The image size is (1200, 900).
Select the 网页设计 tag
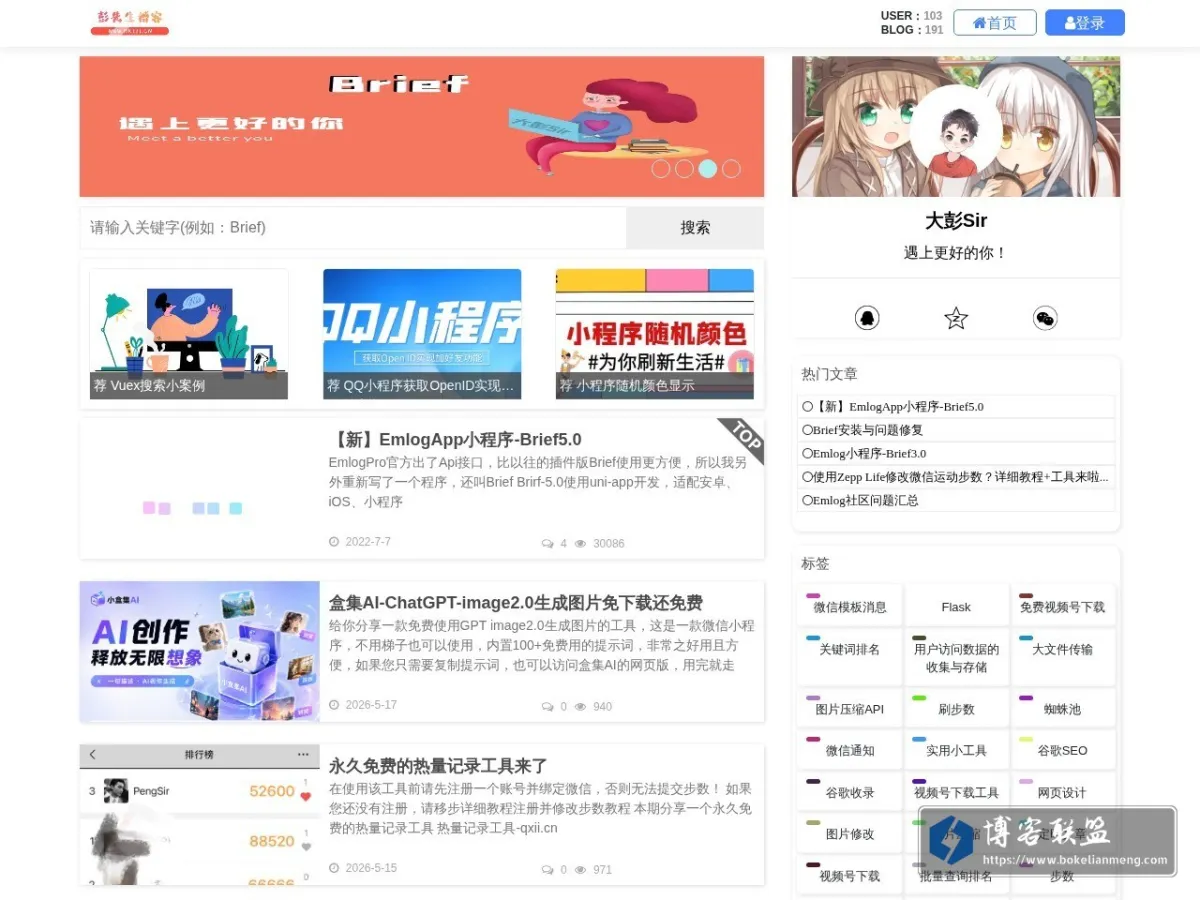[x=1062, y=792]
